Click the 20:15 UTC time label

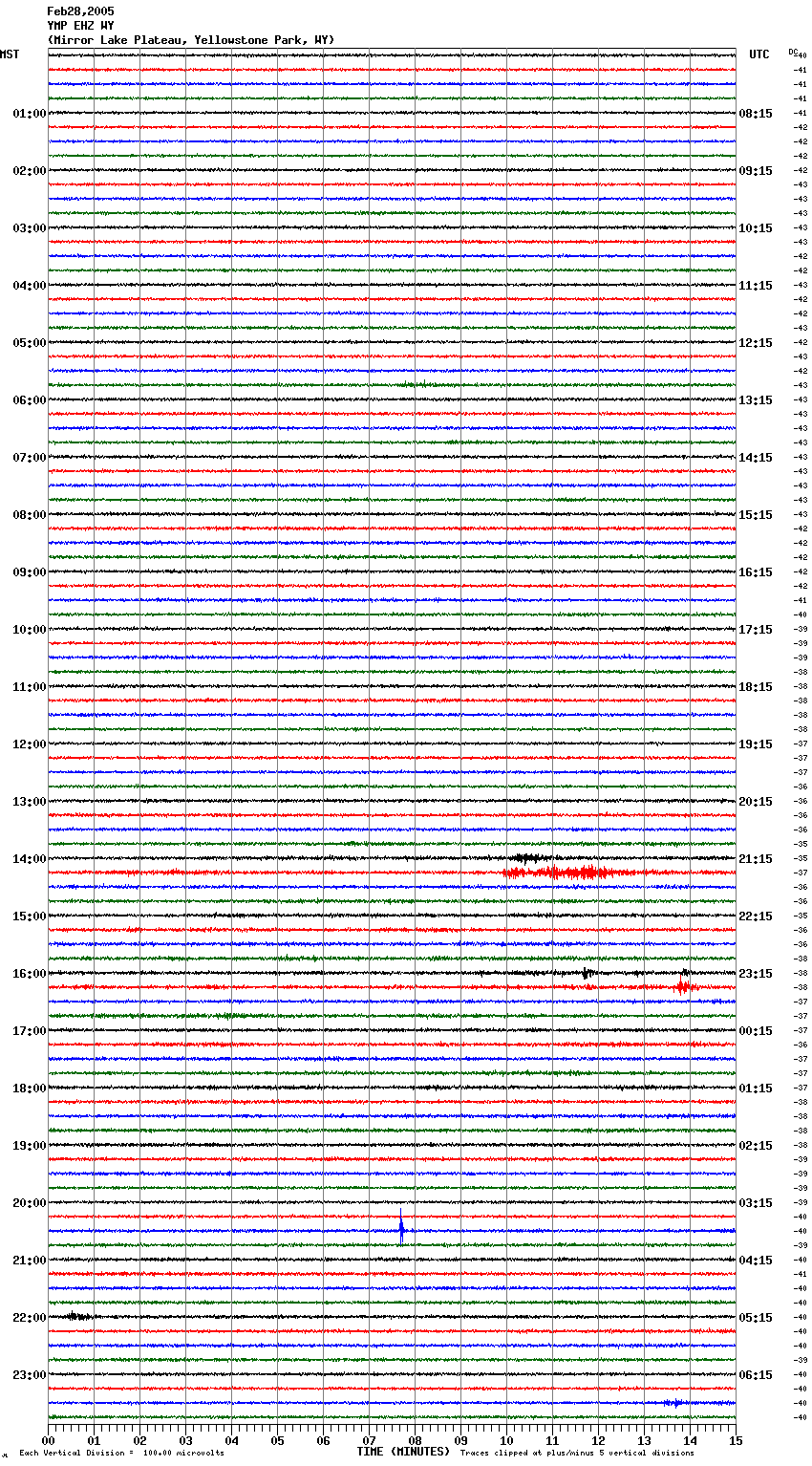[x=756, y=802]
